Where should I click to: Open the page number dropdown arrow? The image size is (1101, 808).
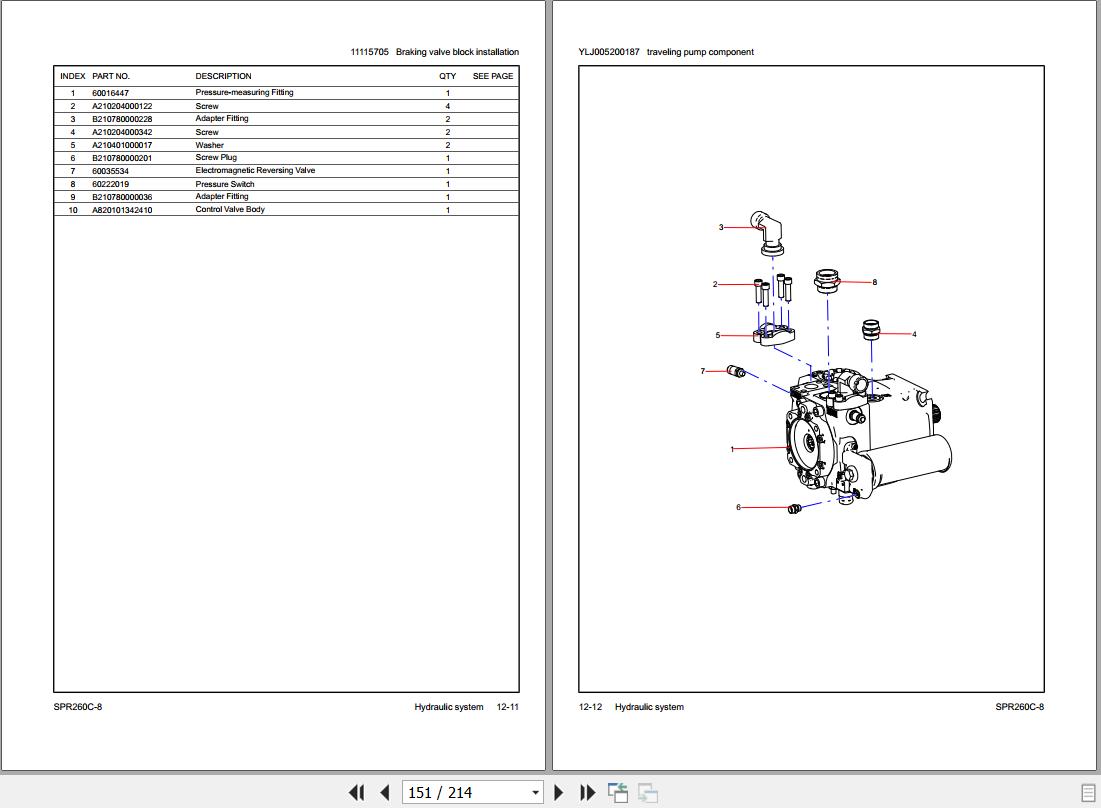coord(535,793)
